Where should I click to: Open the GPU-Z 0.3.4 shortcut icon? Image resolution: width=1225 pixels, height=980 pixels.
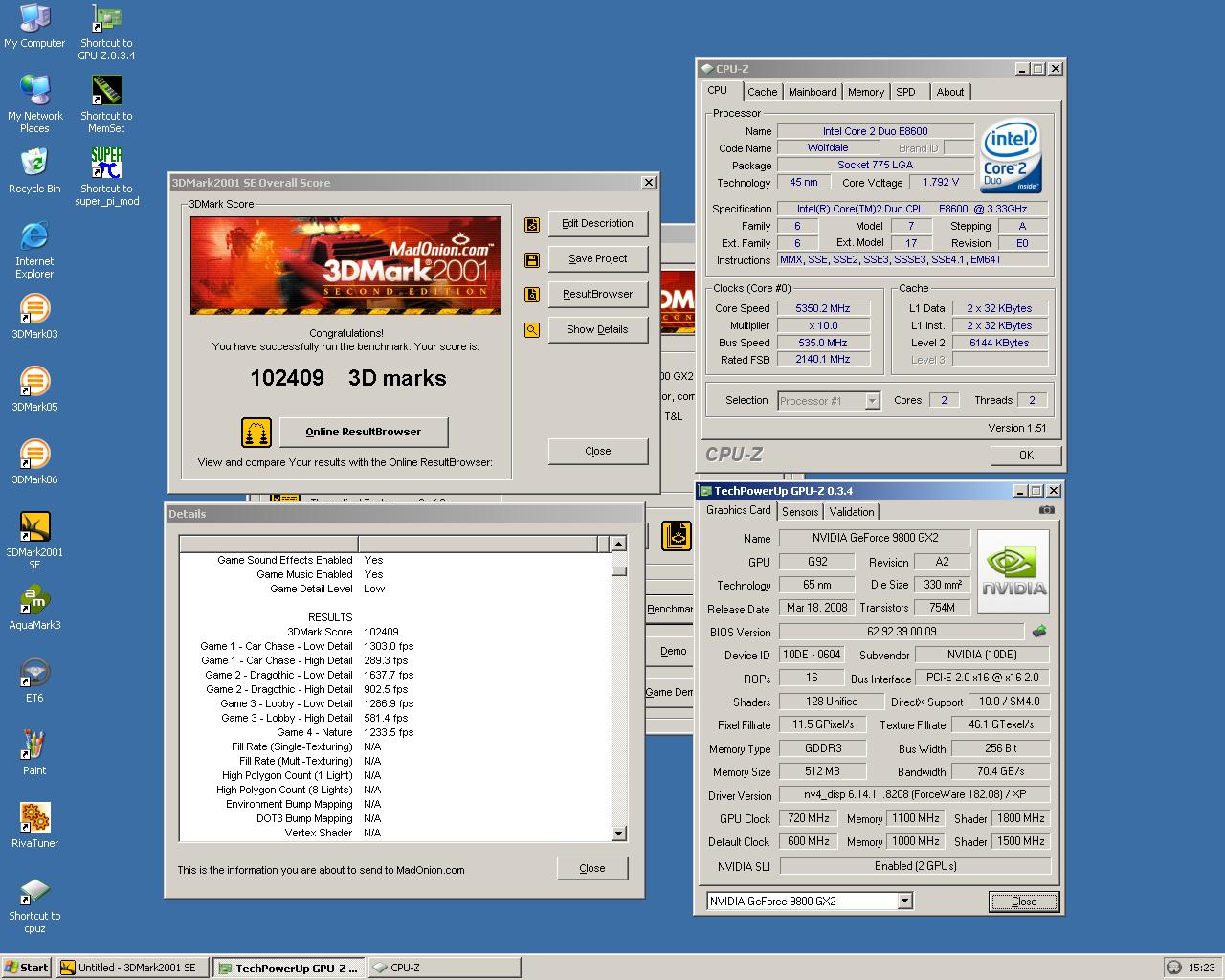pyautogui.click(x=106, y=32)
